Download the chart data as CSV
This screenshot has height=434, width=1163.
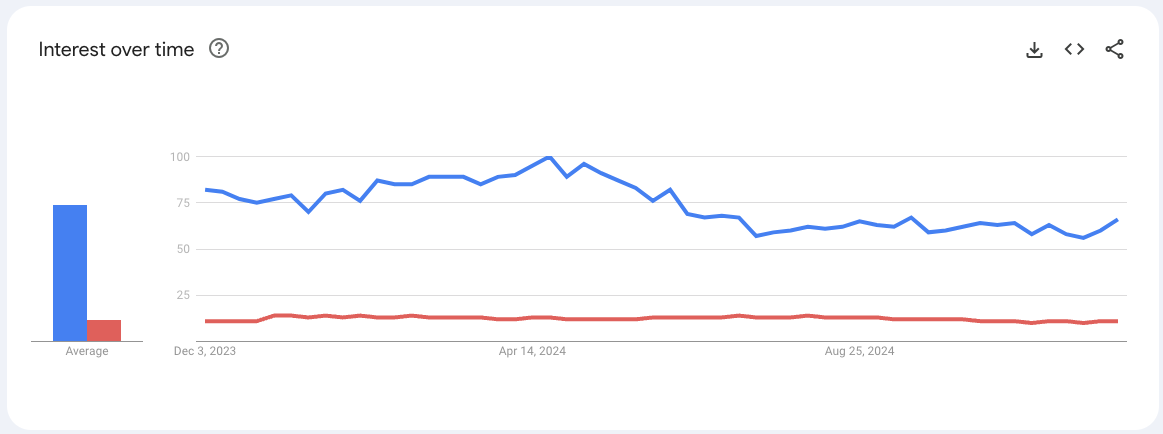(1035, 49)
